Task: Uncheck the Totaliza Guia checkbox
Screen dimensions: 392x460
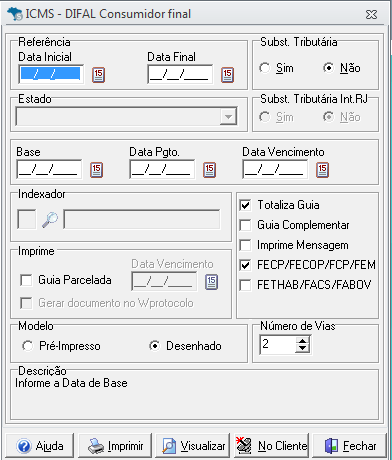Action: (245, 205)
